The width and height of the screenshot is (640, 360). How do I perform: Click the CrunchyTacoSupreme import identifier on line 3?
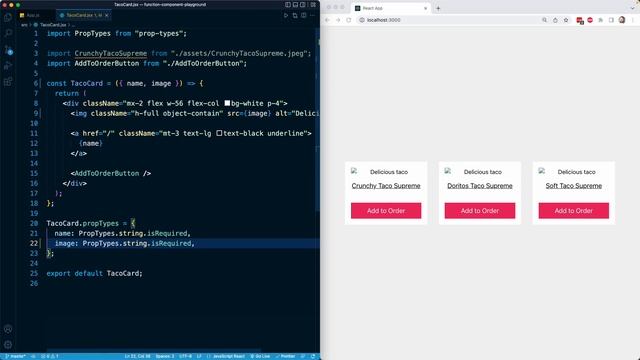click(x=111, y=53)
